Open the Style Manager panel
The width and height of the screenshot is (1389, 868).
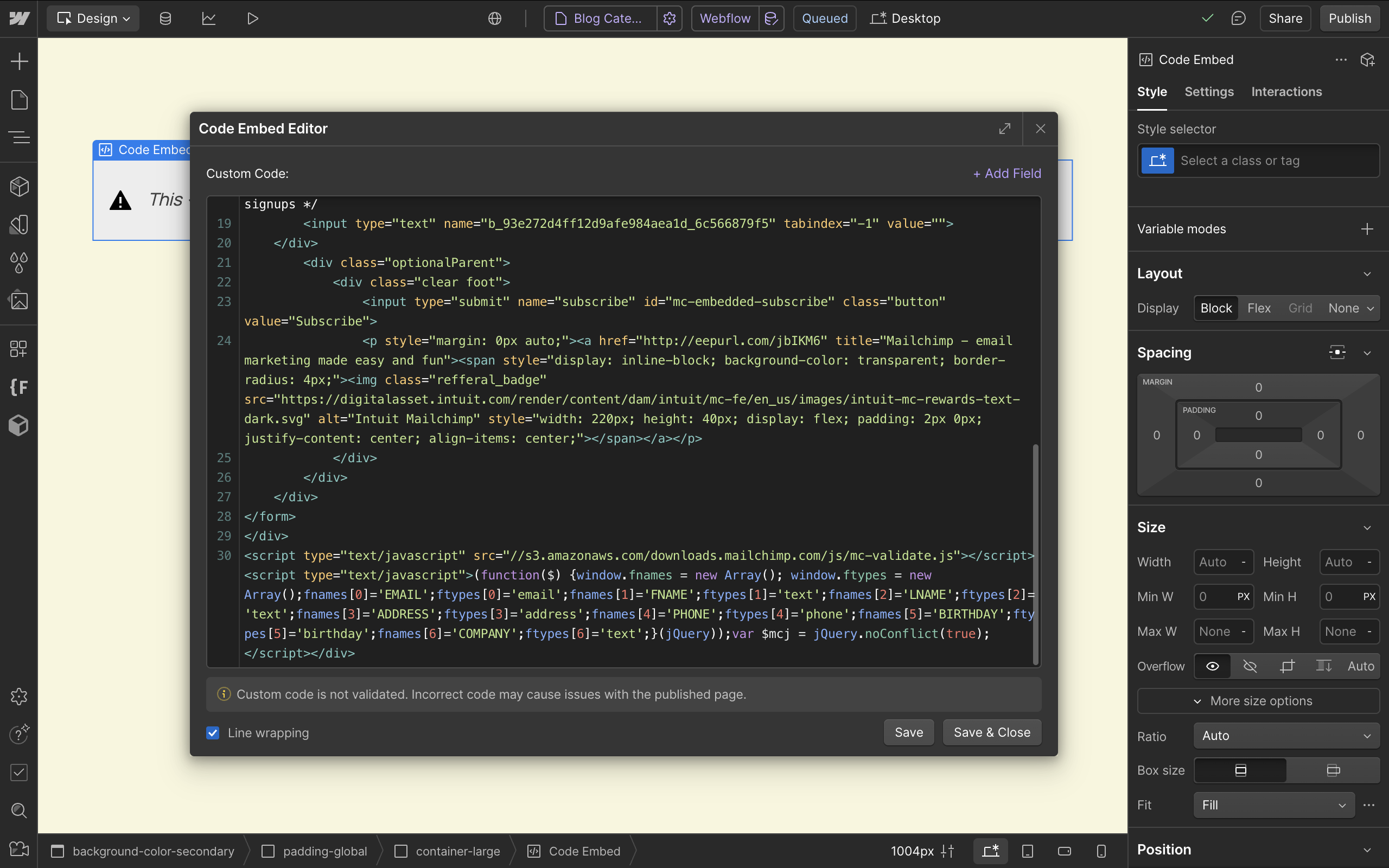click(19, 225)
